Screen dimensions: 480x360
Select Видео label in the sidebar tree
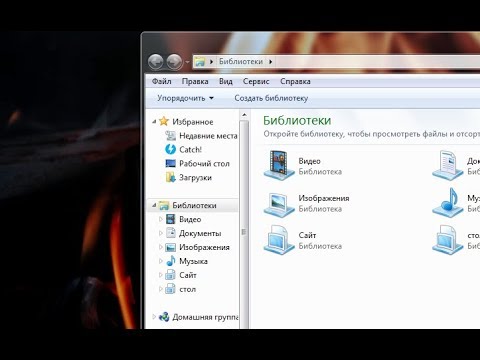(x=190, y=219)
